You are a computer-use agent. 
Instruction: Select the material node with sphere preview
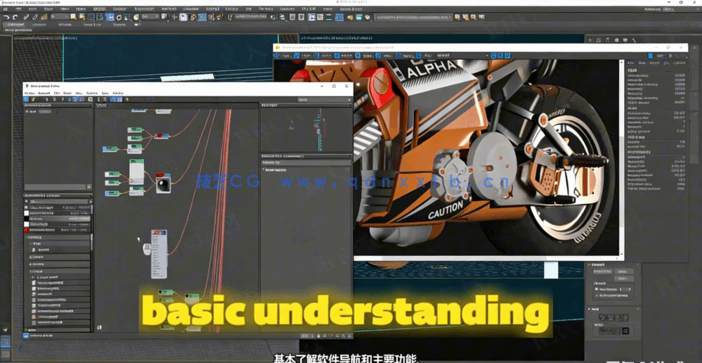[x=163, y=184]
